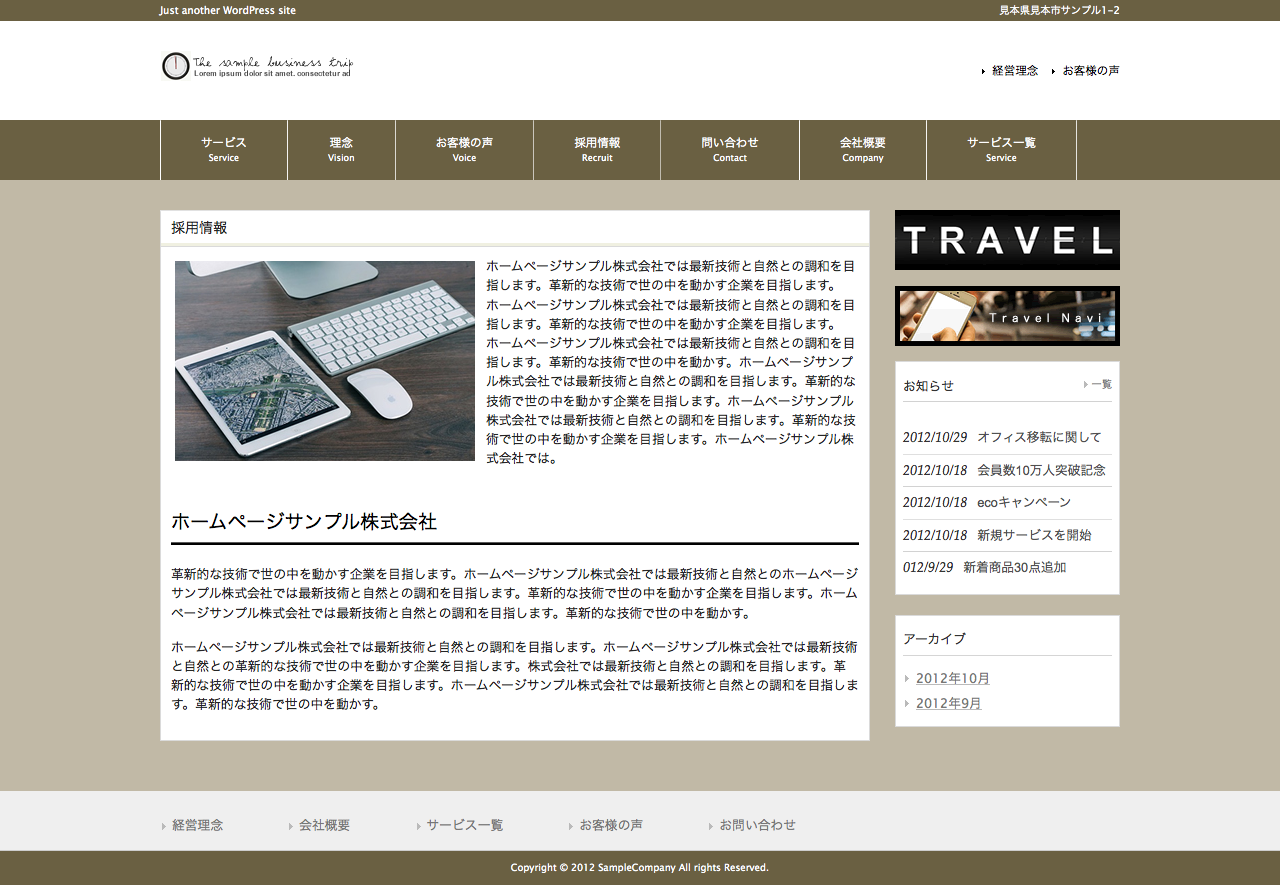This screenshot has height=885, width=1280.
Task: Click the ホームページサンプル株式会社 heading
Action: 304,521
